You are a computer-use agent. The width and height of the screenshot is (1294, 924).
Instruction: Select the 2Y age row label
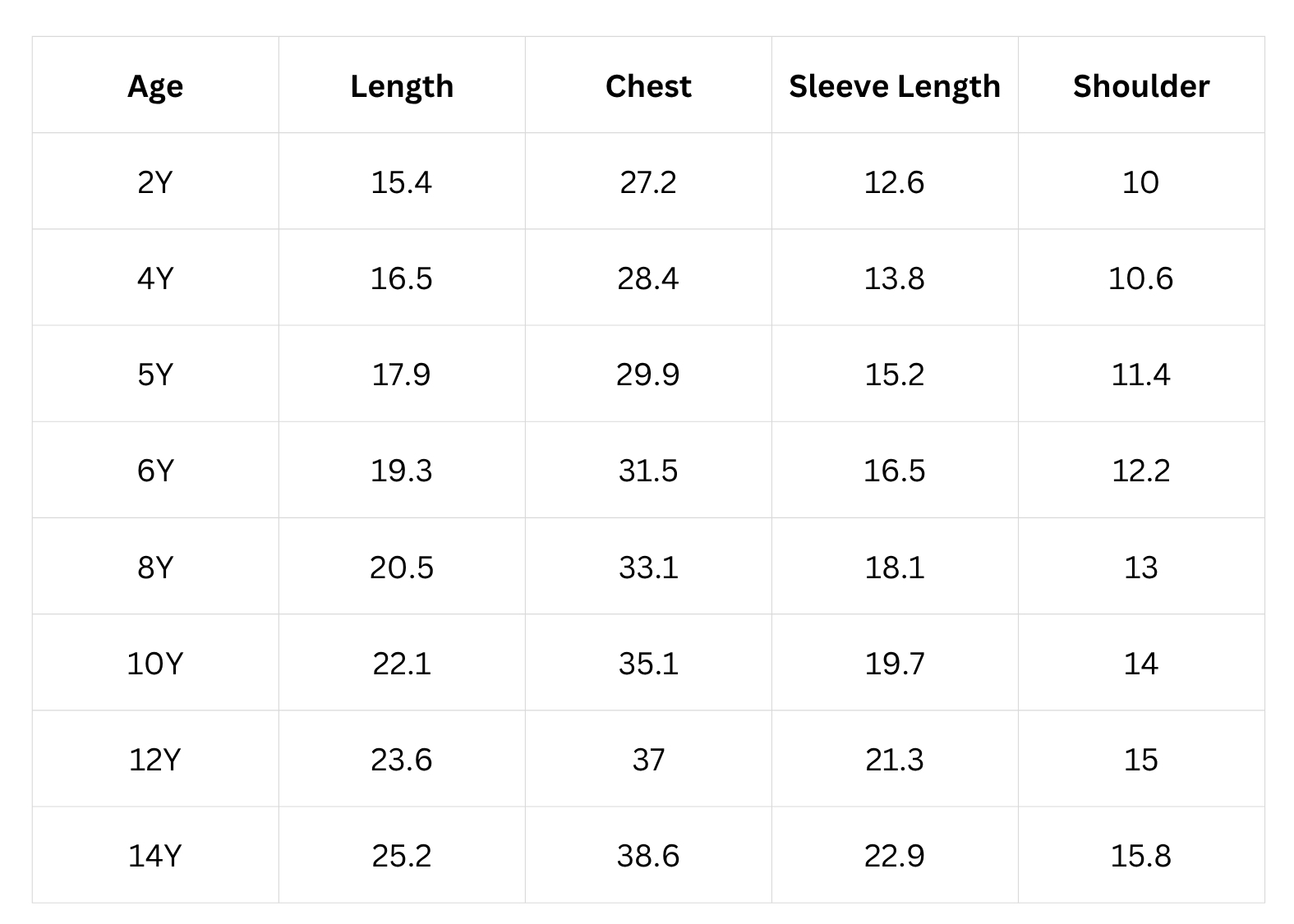155,182
